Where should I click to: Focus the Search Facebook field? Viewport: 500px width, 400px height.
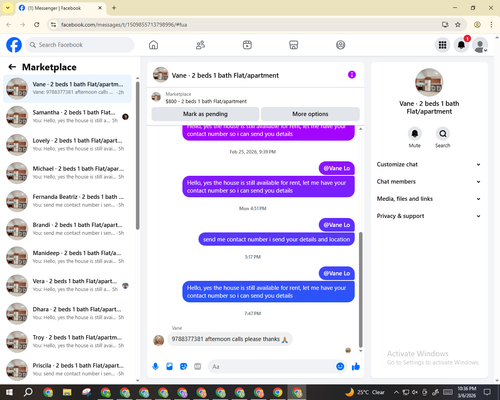80,45
